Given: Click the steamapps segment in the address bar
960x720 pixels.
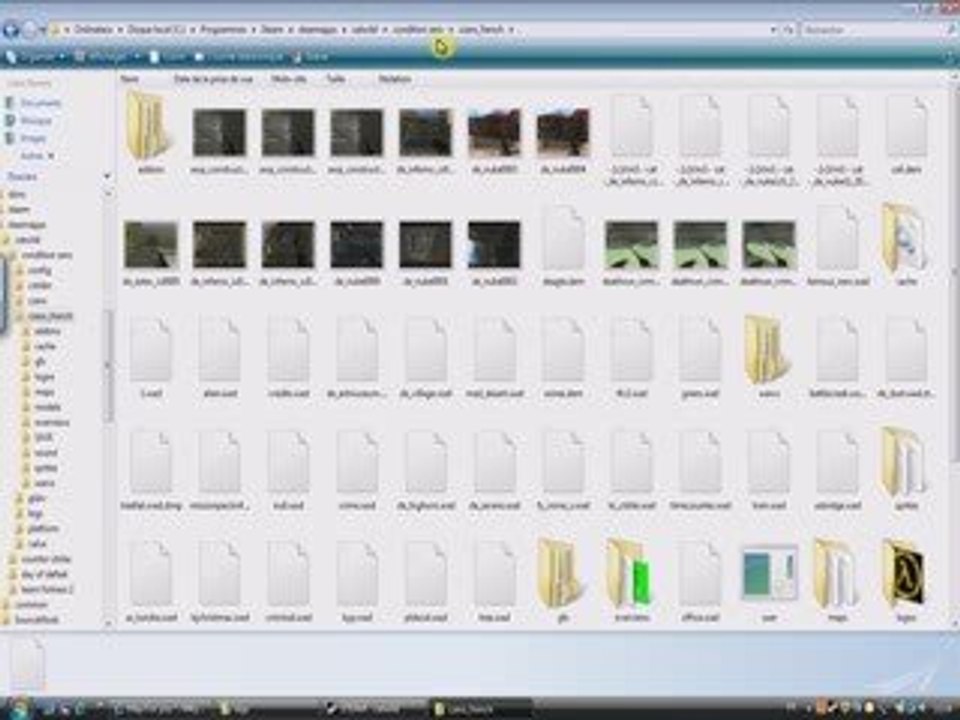Looking at the screenshot, I should 318,29.
